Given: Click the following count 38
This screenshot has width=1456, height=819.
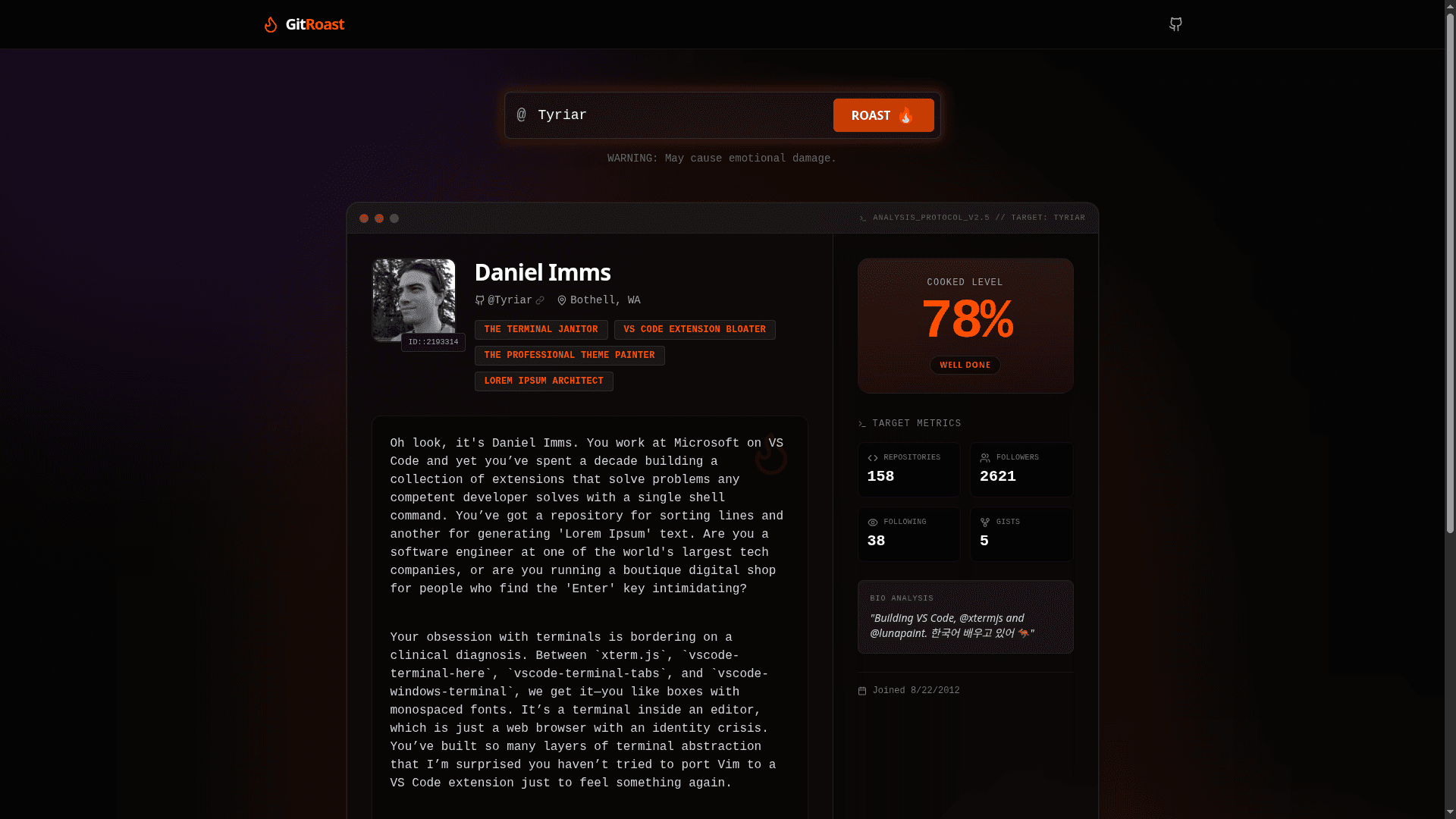Looking at the screenshot, I should (x=876, y=541).
